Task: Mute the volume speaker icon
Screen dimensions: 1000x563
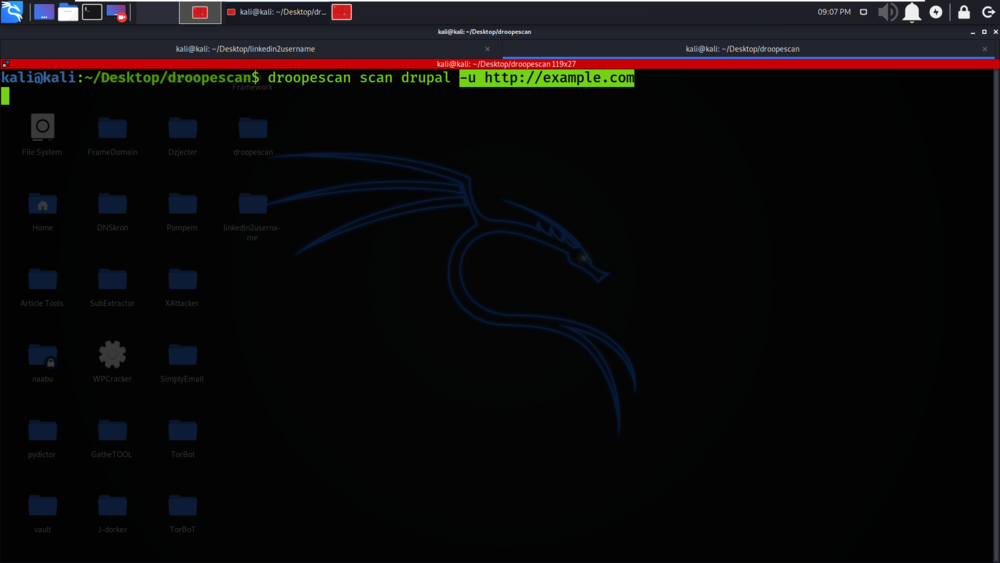Action: (887, 12)
